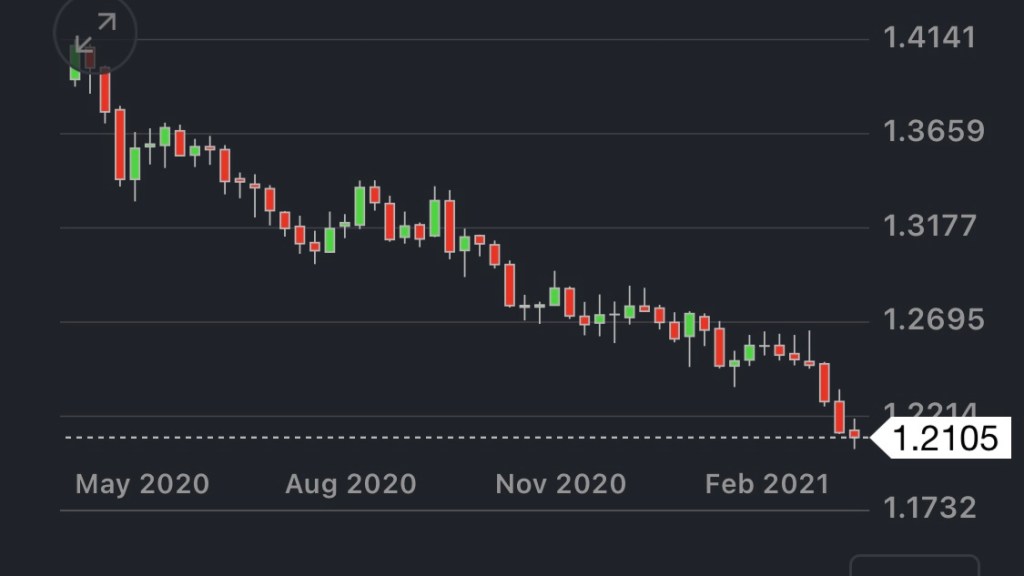This screenshot has width=1024, height=576.
Task: Select the 1.2695 price axis label
Action: click(933, 320)
